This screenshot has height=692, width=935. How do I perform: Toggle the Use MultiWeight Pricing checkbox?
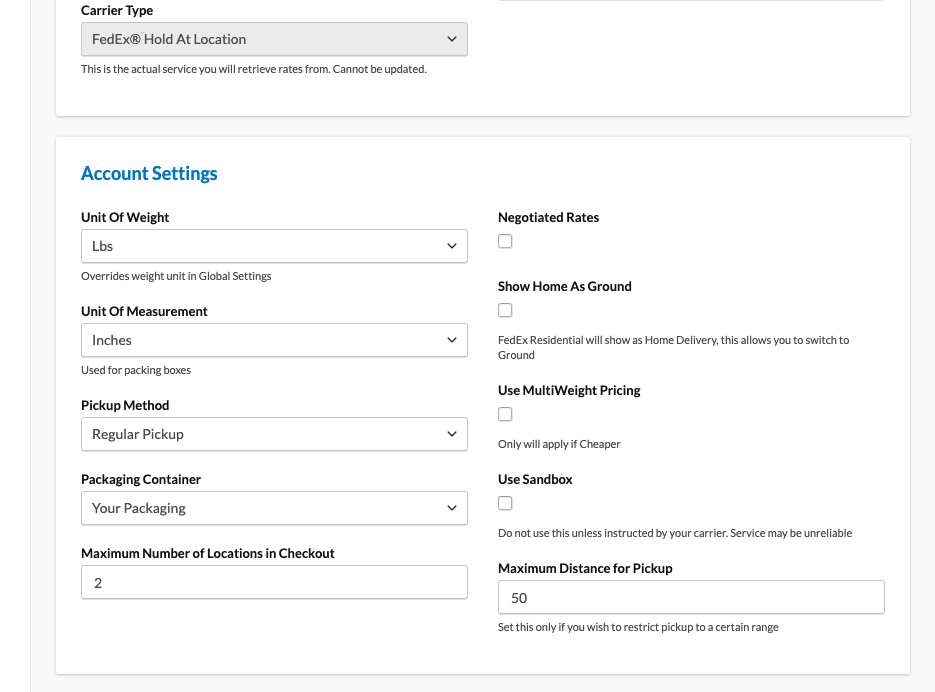pyautogui.click(x=505, y=414)
